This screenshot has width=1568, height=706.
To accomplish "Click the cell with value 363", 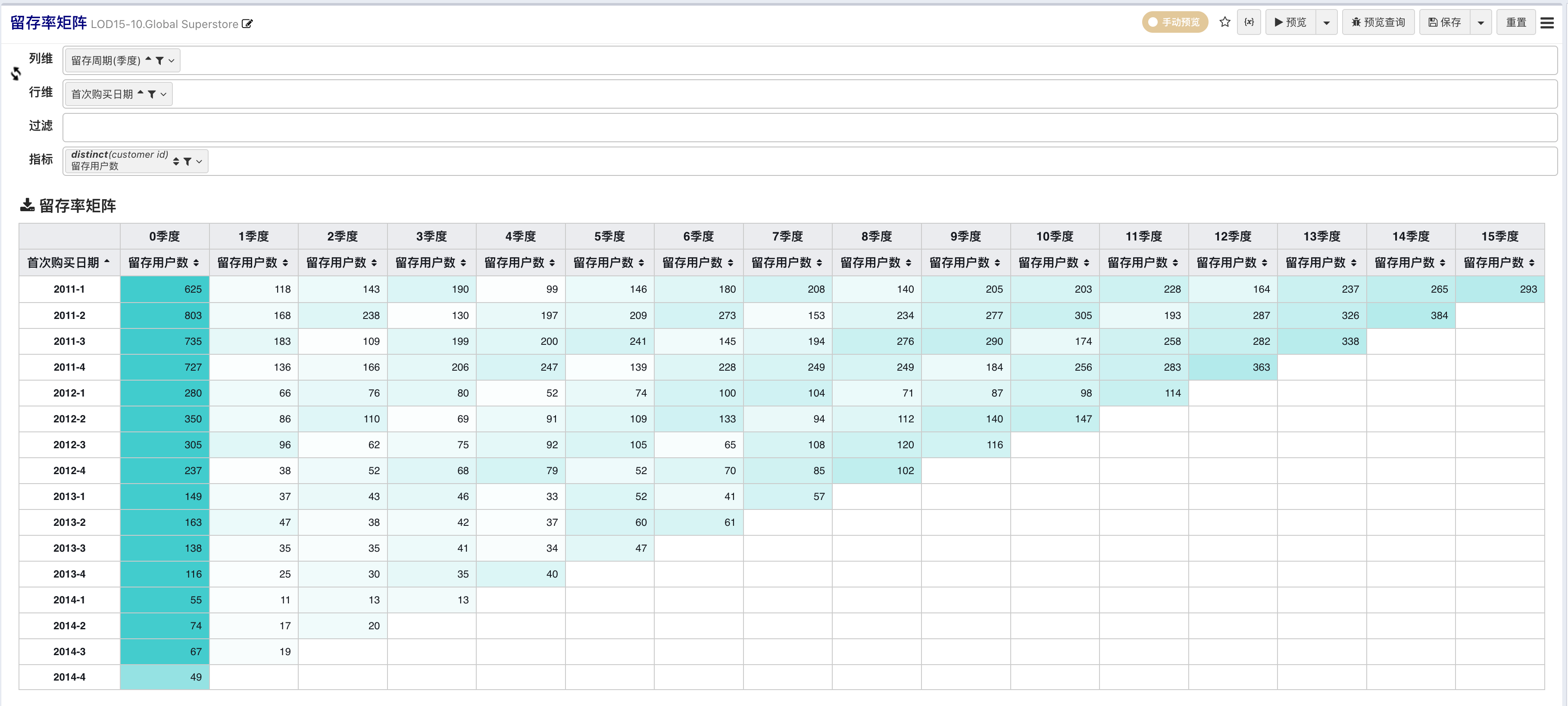I will (x=1233, y=367).
